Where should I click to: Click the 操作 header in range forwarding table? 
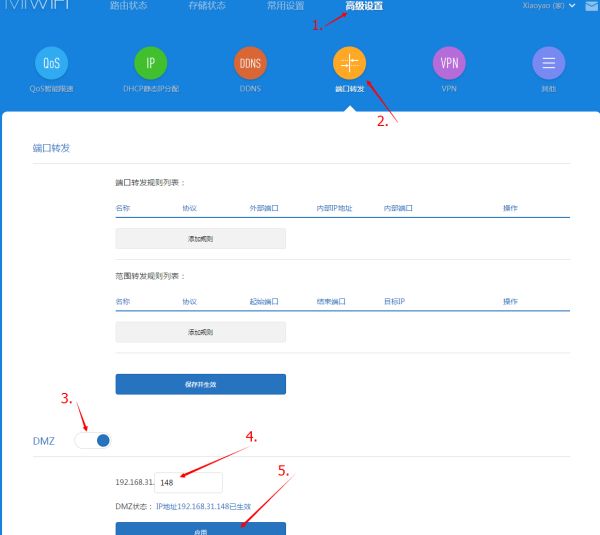point(510,302)
